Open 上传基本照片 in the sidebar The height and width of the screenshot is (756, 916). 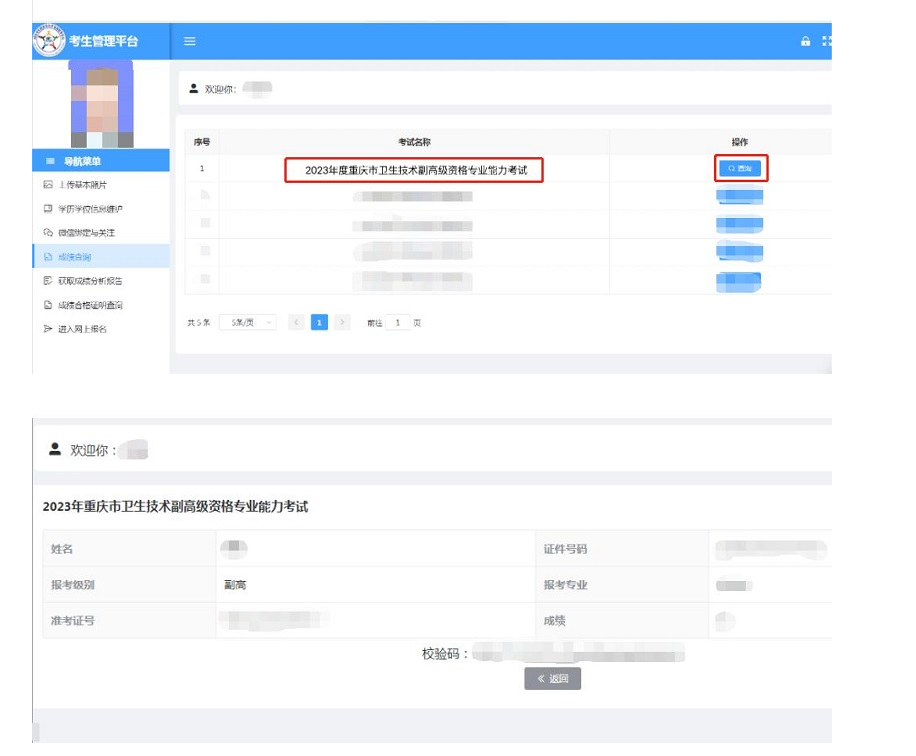82,185
